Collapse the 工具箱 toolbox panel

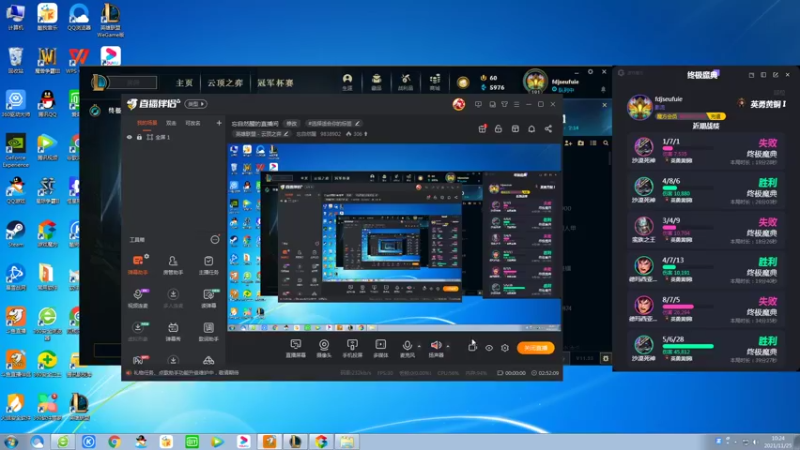(x=215, y=239)
